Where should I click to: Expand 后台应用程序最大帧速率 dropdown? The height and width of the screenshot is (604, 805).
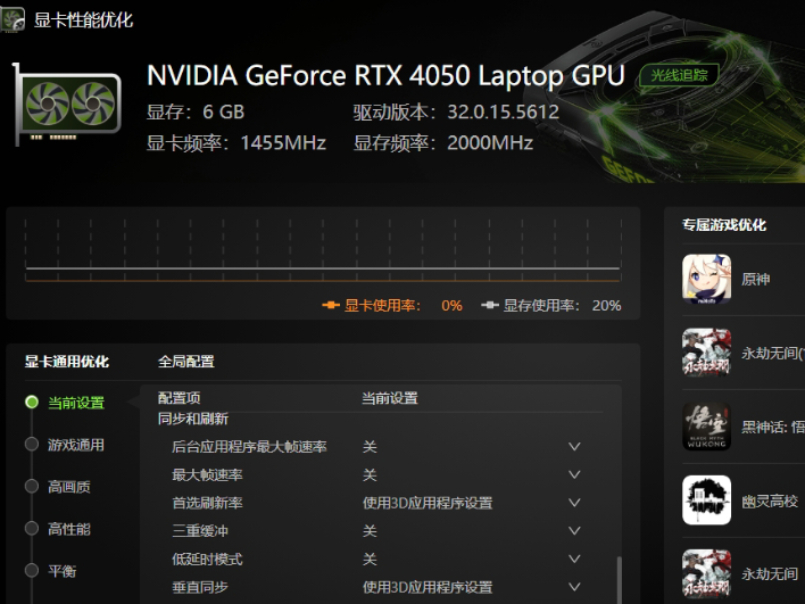pos(574,446)
